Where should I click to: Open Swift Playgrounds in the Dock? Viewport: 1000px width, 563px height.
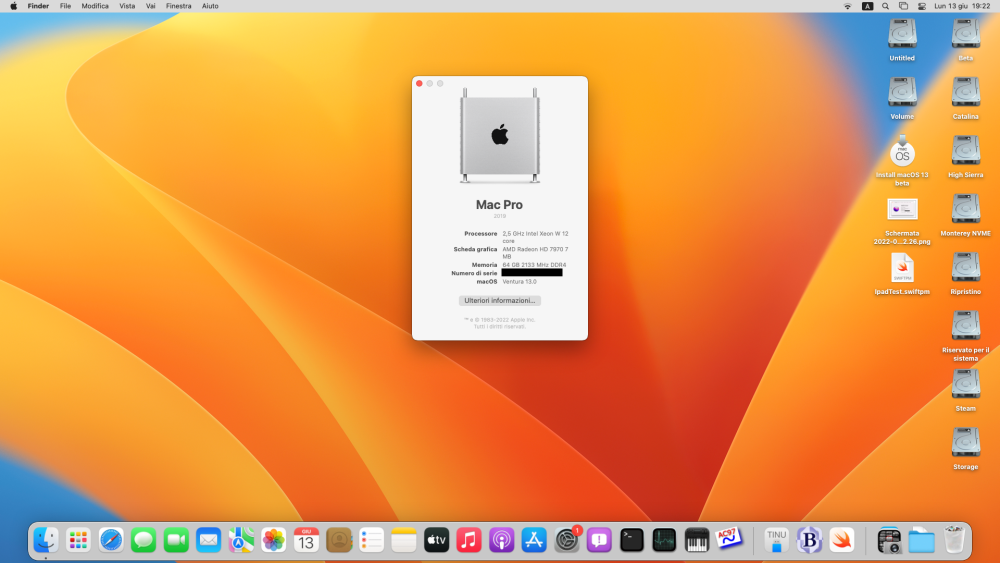[842, 541]
